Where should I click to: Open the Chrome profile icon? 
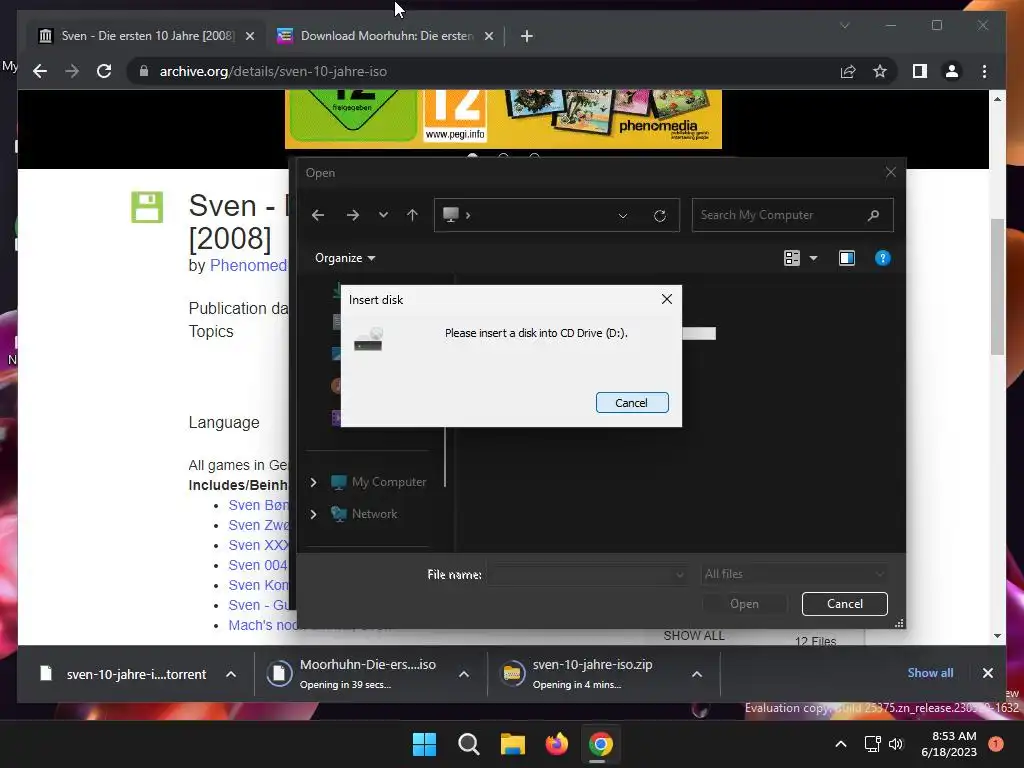pos(952,71)
